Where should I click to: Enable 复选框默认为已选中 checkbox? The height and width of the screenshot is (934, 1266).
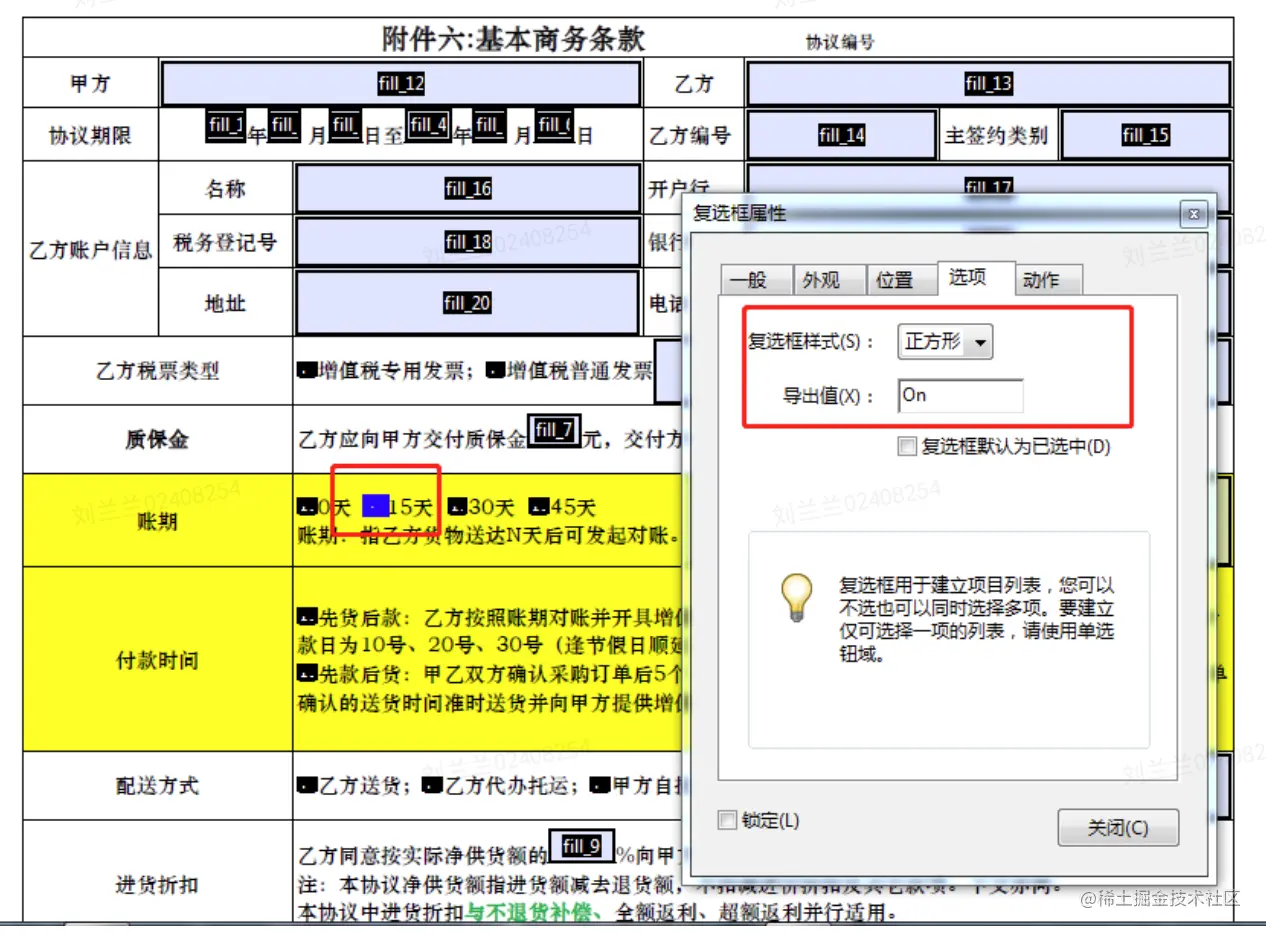pos(907,447)
